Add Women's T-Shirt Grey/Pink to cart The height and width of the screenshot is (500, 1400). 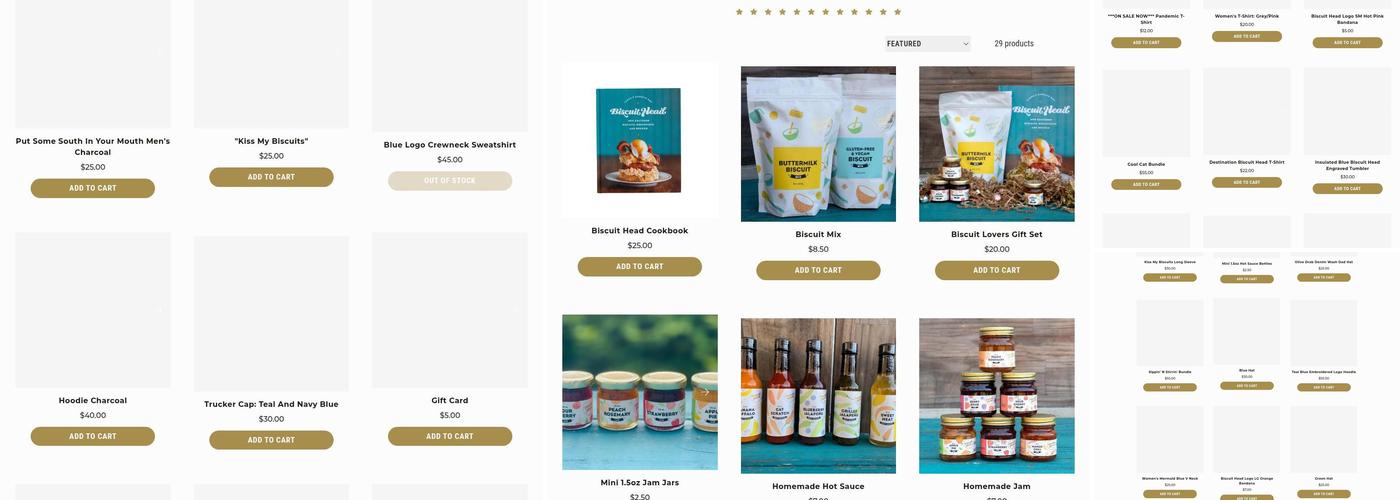click(1247, 36)
